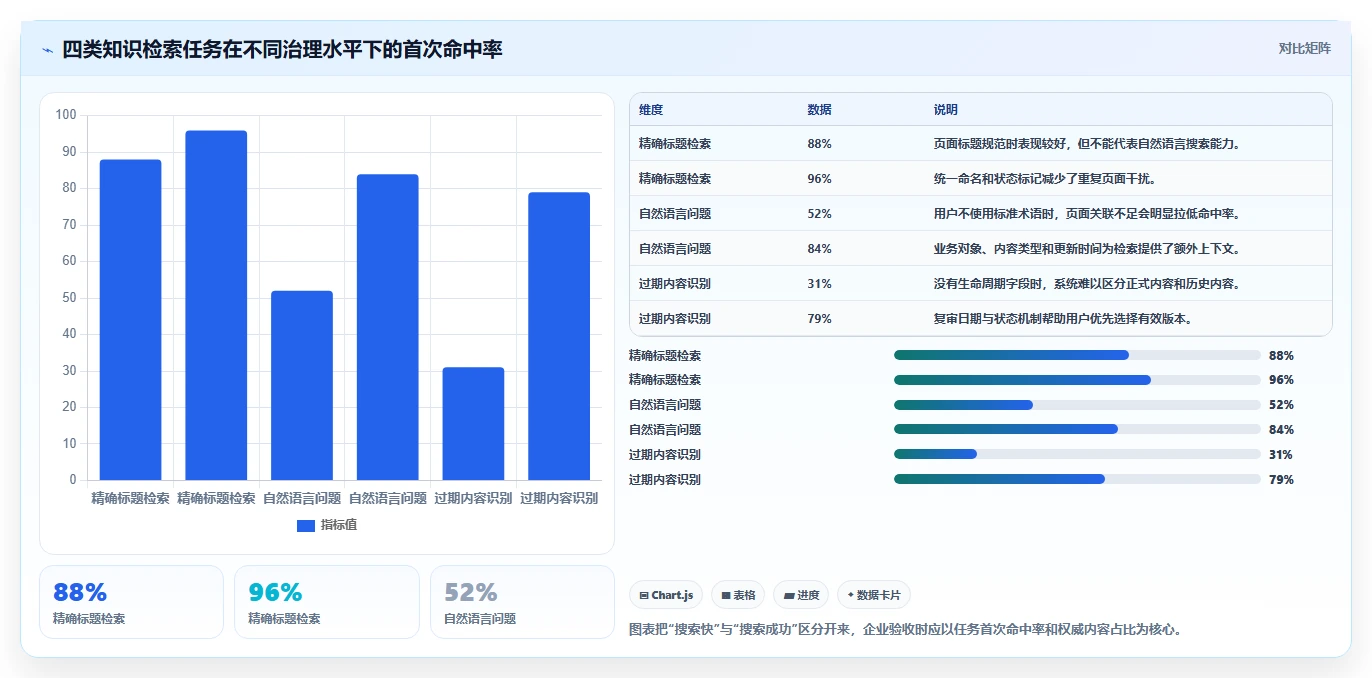Viewport: 1372px width, 678px height.
Task: Open the blue 88% 精确标题检索 stat card
Action: [131, 602]
